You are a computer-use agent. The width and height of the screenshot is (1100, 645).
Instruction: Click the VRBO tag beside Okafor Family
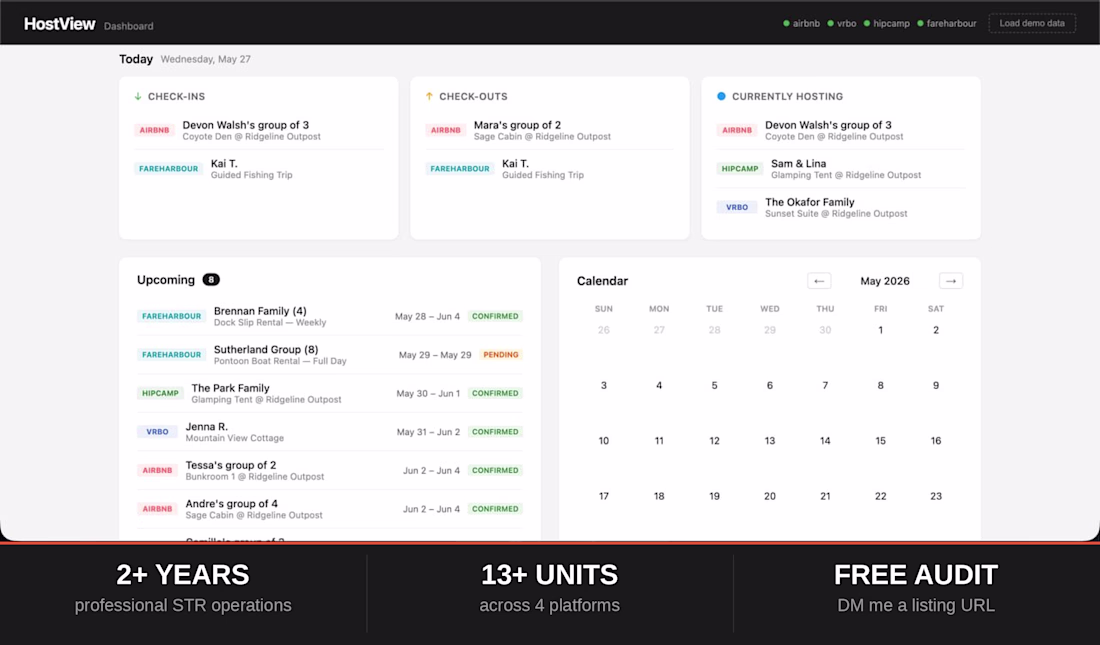pyautogui.click(x=737, y=207)
